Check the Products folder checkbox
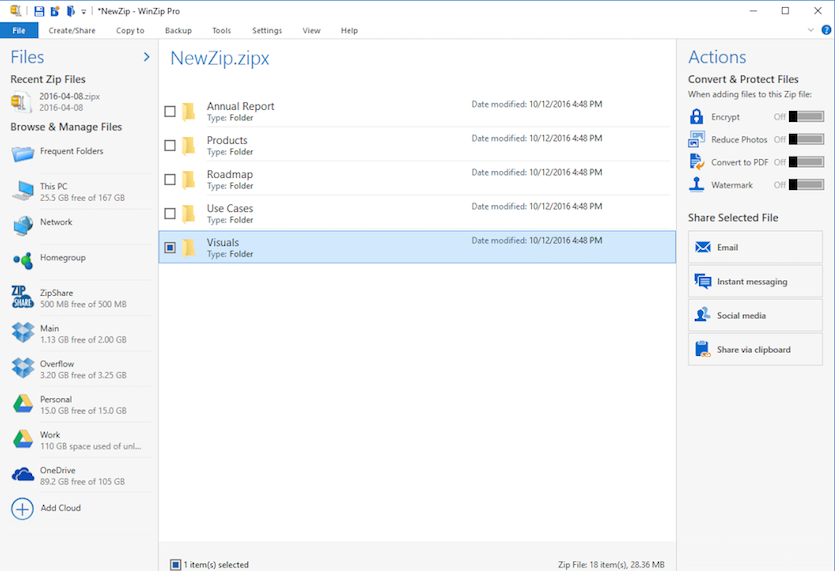835x571 pixels. tap(170, 145)
